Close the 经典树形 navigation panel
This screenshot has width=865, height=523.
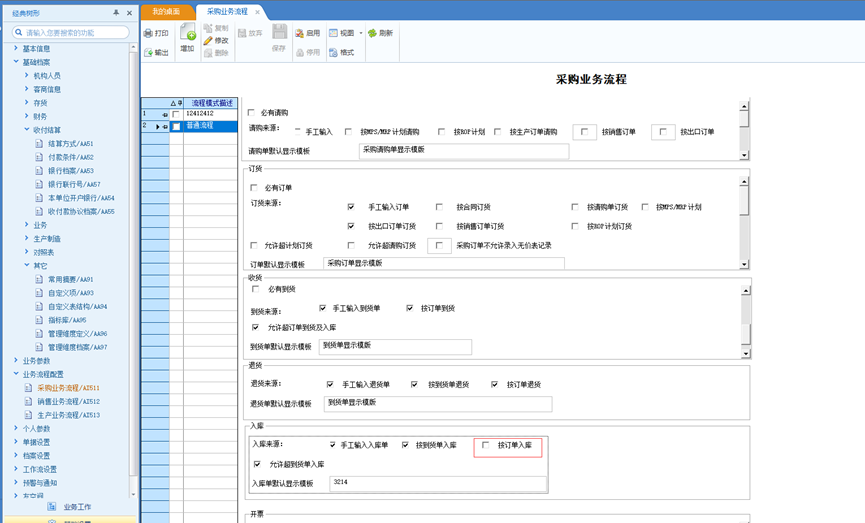[x=129, y=13]
